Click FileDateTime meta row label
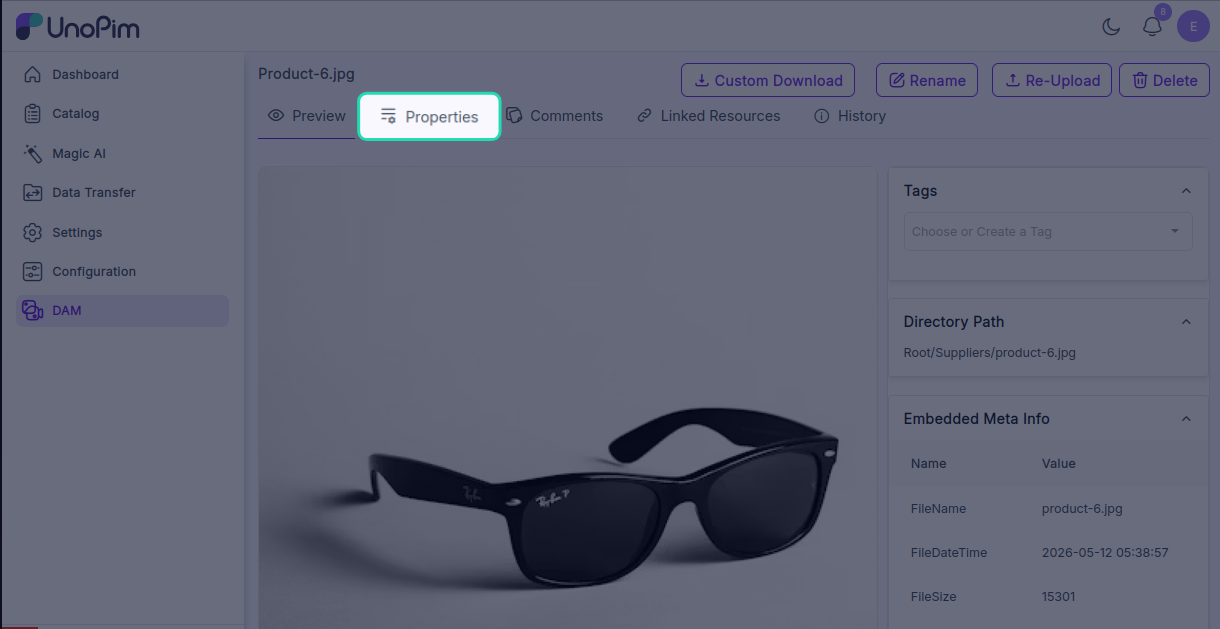The image size is (1220, 629). tap(949, 553)
